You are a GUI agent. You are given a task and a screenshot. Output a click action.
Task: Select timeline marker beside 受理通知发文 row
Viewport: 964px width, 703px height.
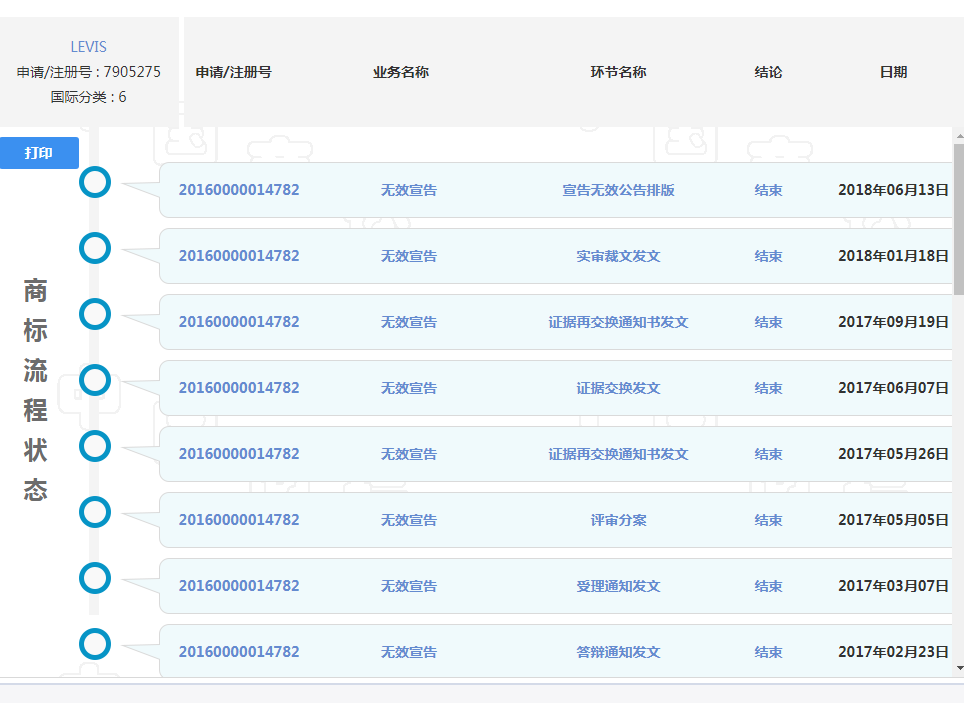tap(95, 578)
